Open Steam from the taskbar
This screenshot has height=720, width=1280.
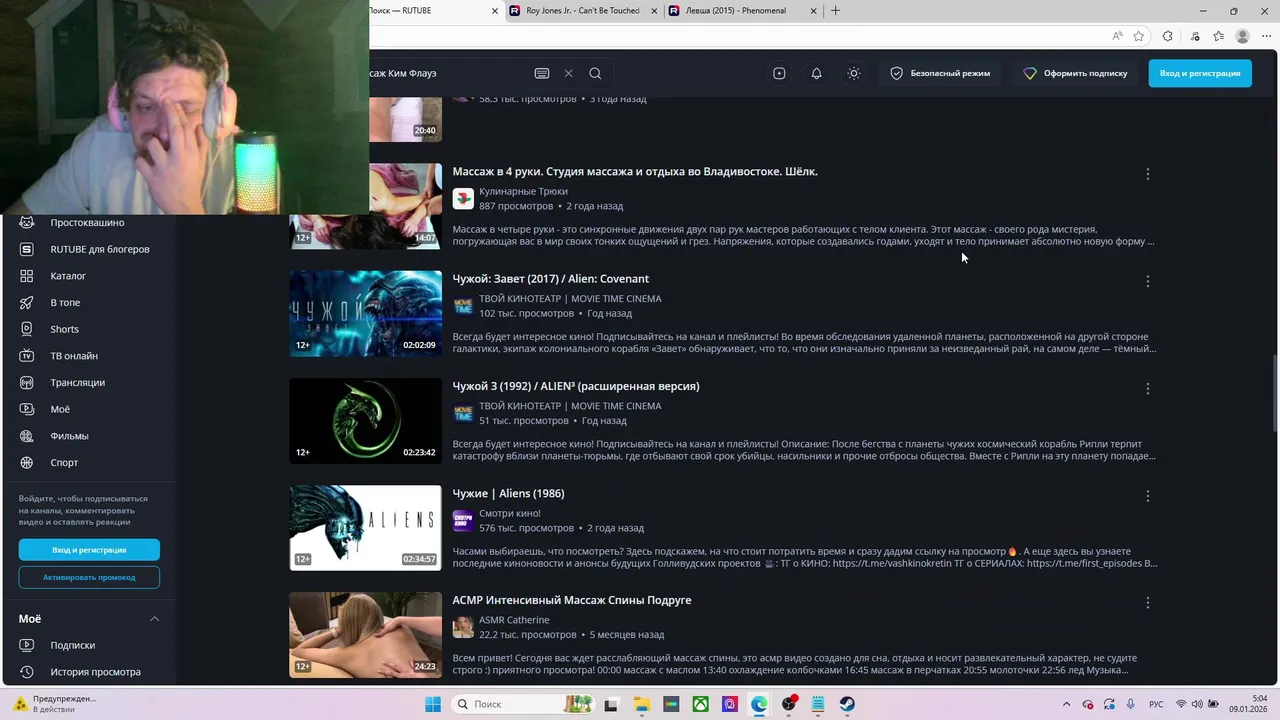pyautogui.click(x=846, y=704)
